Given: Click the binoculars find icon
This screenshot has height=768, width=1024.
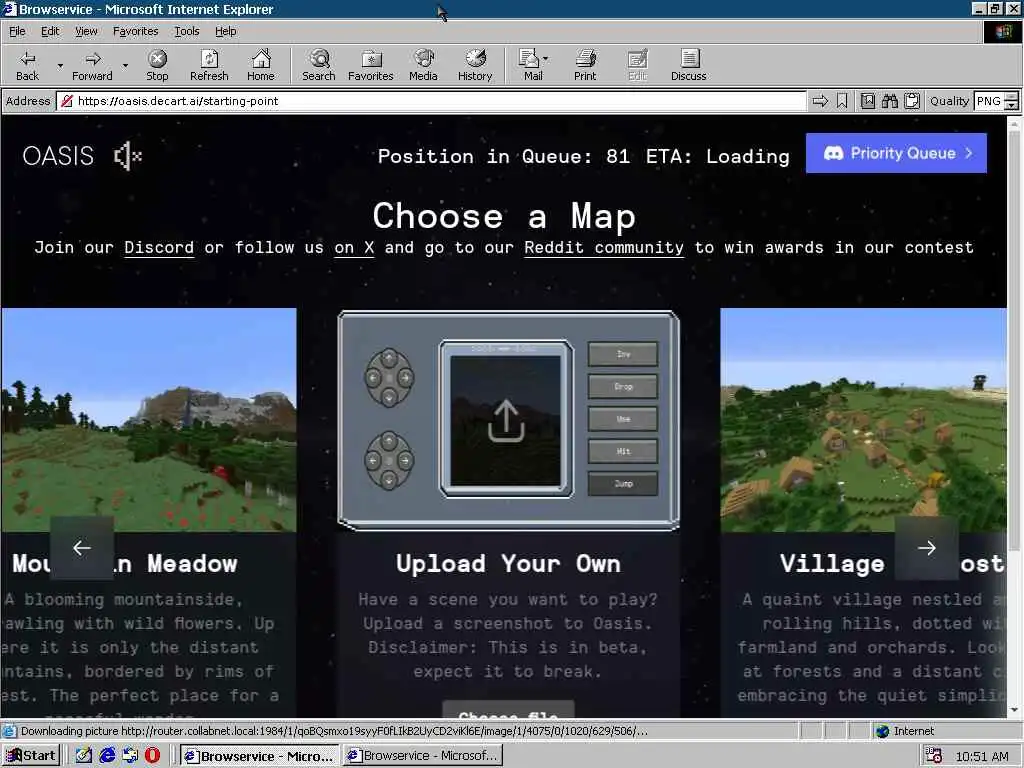Looking at the screenshot, I should (889, 101).
